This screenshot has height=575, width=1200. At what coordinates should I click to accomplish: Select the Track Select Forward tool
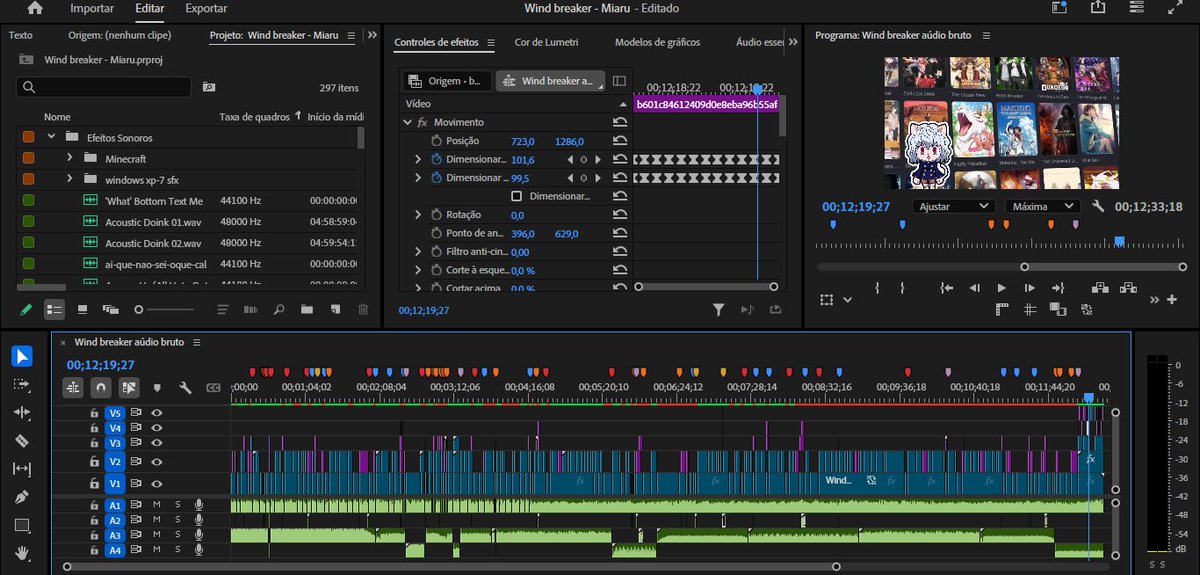coord(22,384)
